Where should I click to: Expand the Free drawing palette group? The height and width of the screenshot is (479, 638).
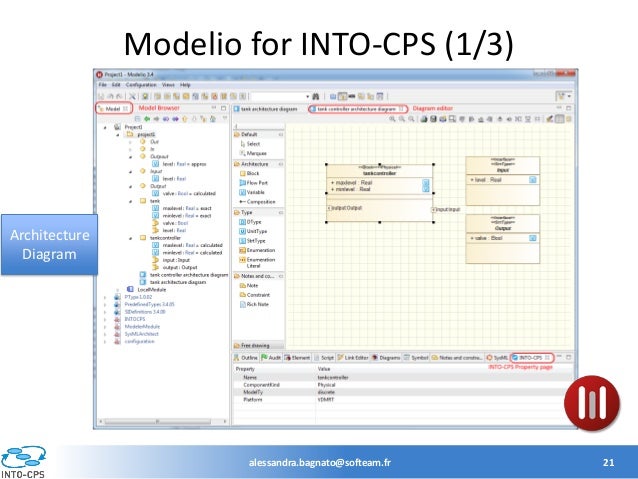pyautogui.click(x=258, y=346)
